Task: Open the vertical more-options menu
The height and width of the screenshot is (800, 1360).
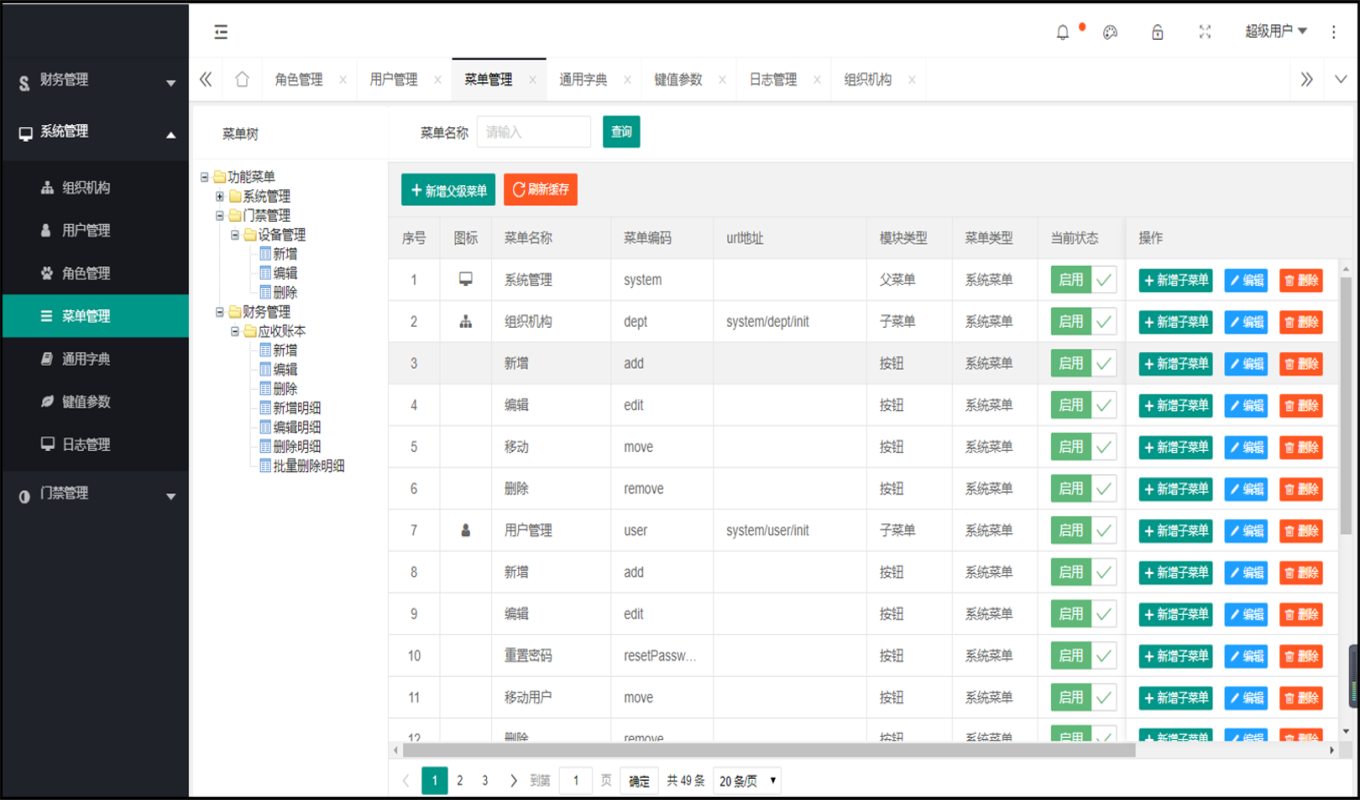Action: click(x=1334, y=32)
